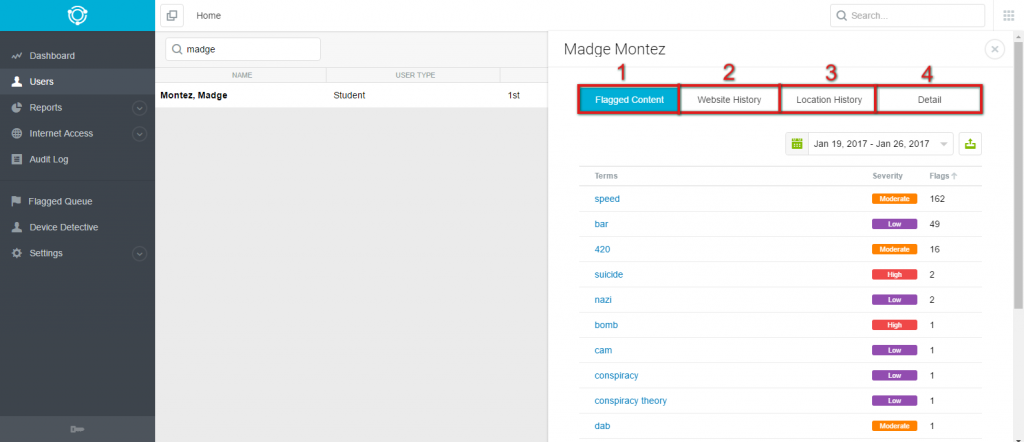Expand the Reports chevron
1024x442 pixels.
pos(139,108)
